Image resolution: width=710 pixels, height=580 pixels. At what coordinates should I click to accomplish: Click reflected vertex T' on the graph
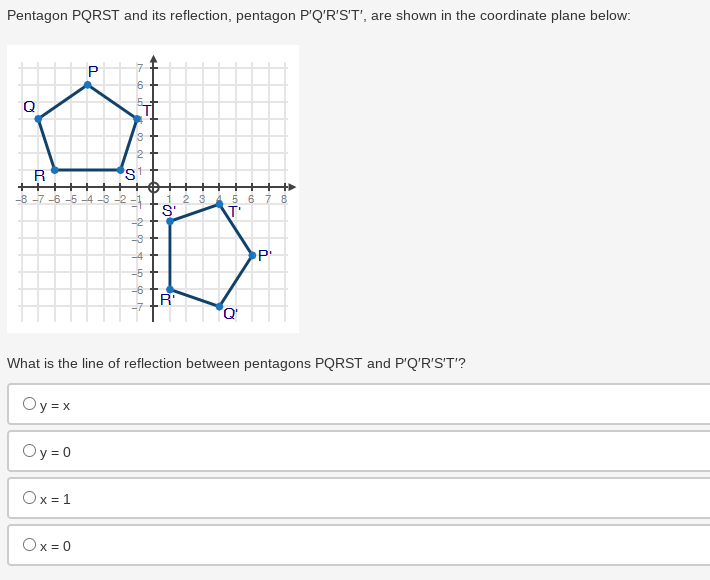tap(220, 204)
